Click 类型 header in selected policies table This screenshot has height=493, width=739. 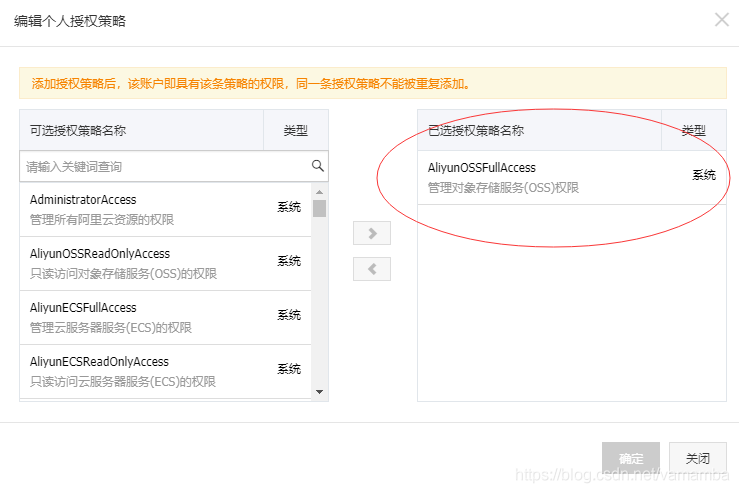coord(694,131)
